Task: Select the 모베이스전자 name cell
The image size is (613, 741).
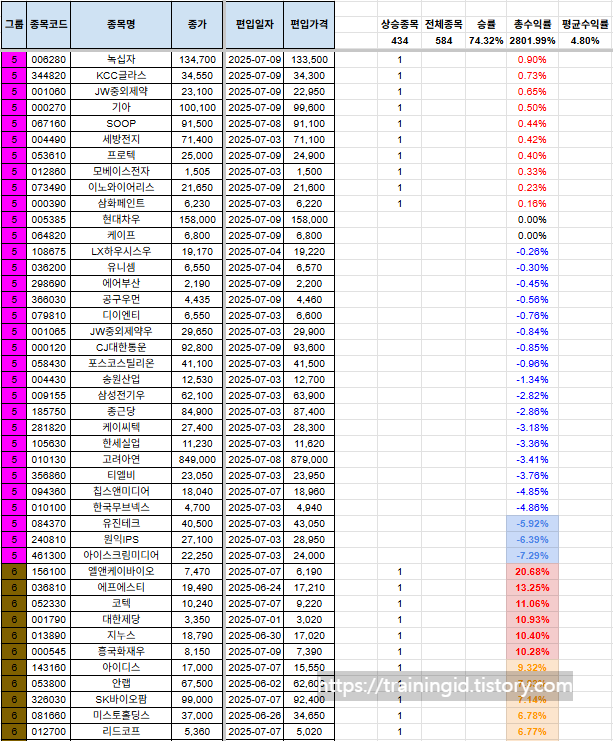Action: click(121, 172)
